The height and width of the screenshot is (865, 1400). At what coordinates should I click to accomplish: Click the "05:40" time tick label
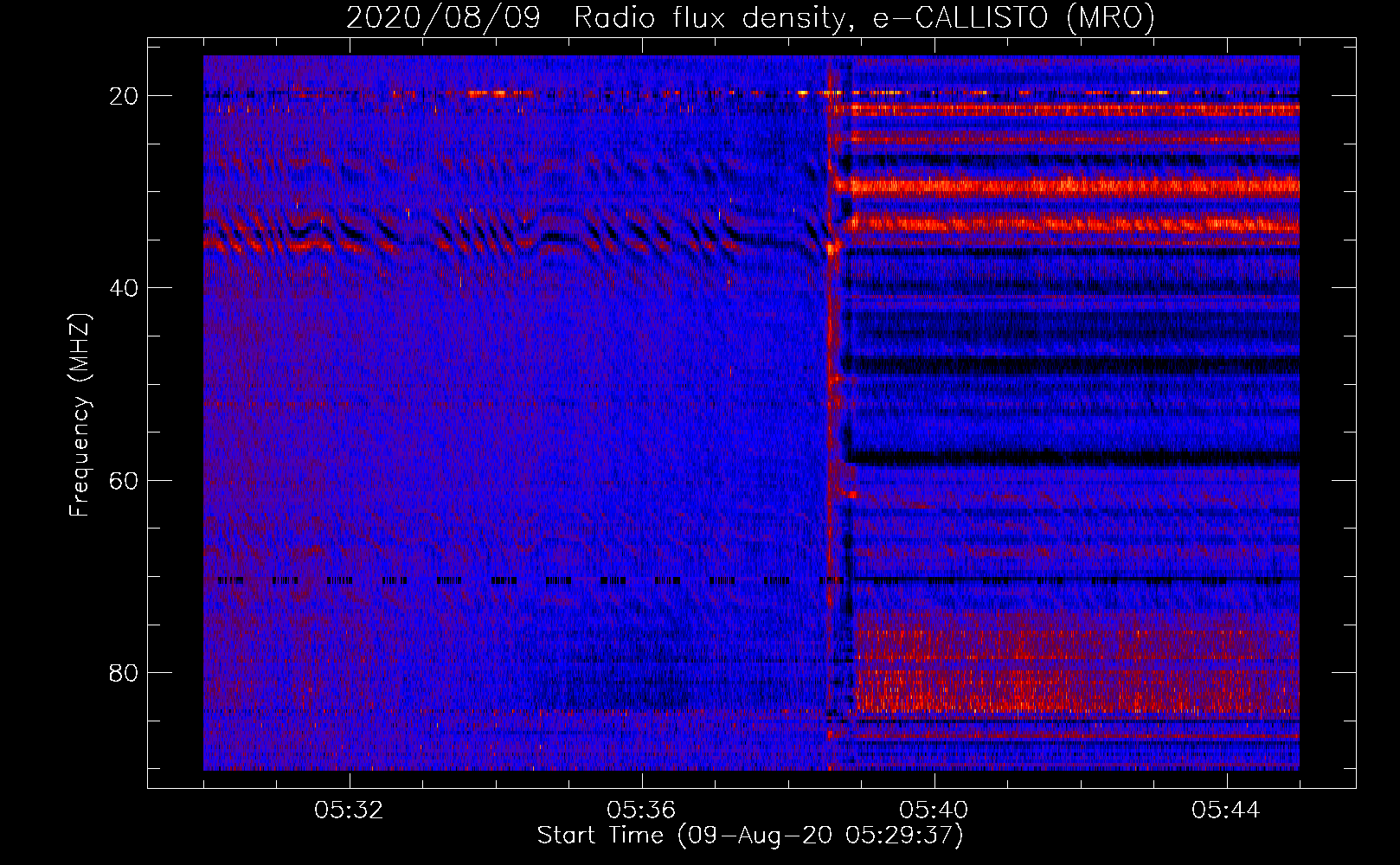point(934,811)
